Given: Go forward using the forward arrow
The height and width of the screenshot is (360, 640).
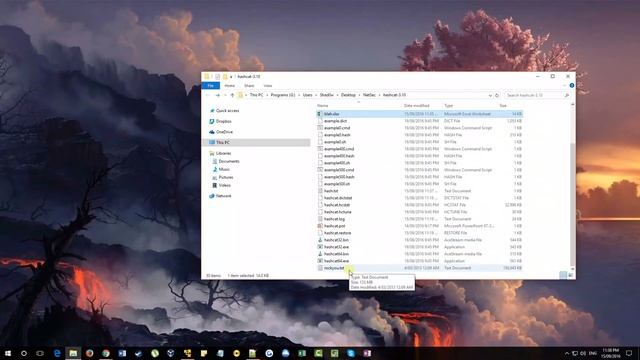Looking at the screenshot, I should coord(218,95).
